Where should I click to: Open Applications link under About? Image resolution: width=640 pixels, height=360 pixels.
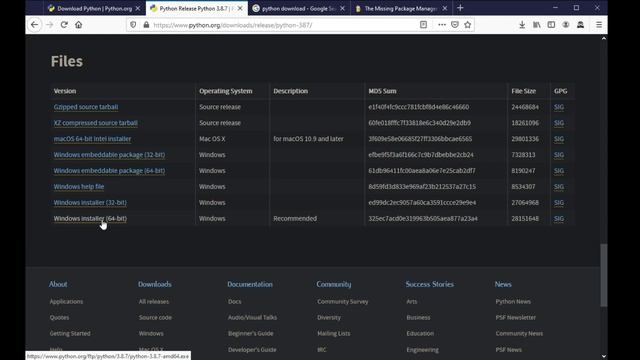66,302
